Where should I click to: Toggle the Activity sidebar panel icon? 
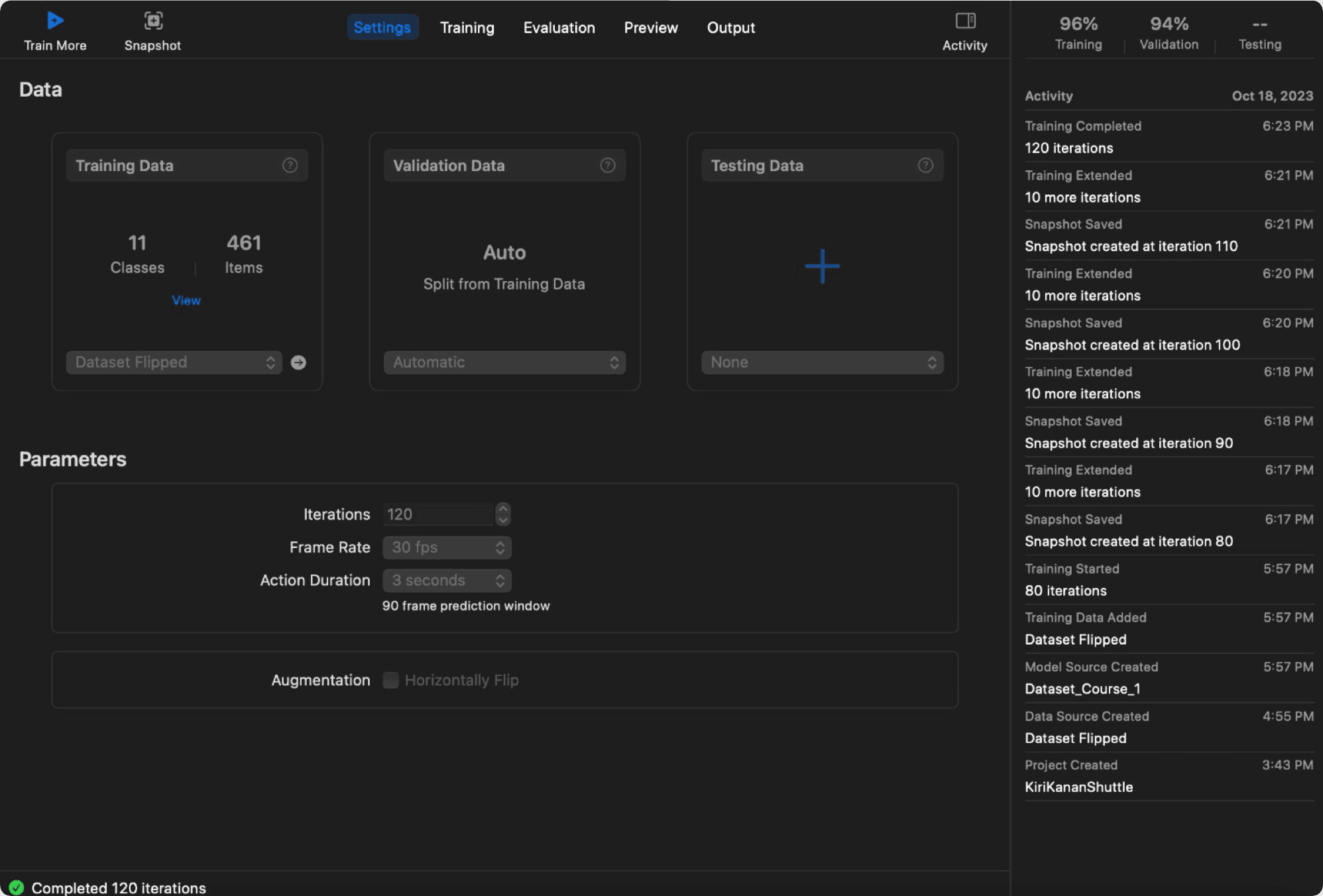point(964,21)
